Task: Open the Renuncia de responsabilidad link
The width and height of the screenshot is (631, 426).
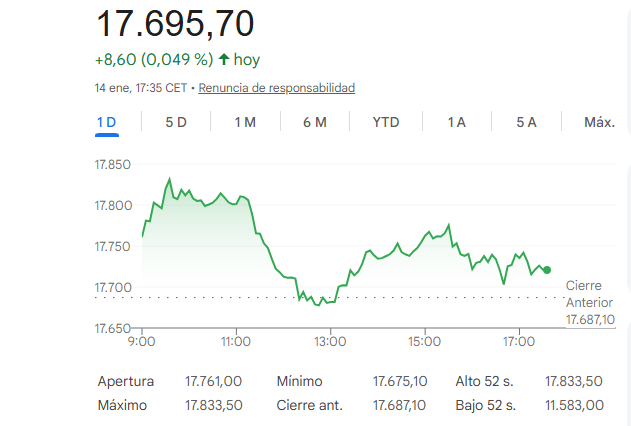Action: pyautogui.click(x=277, y=88)
